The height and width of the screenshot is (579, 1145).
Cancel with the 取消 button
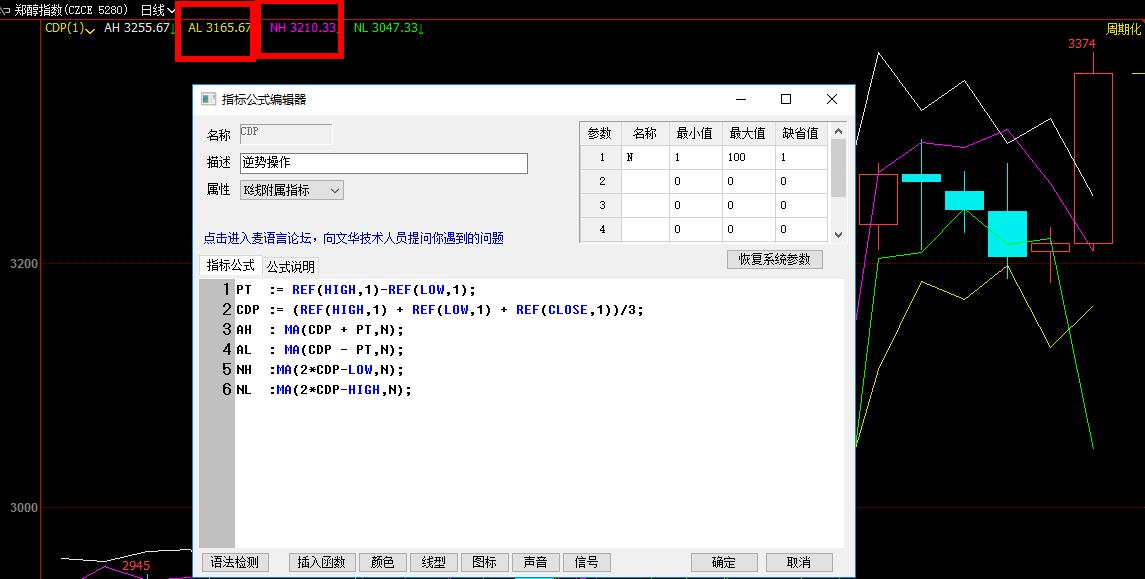coord(799,562)
